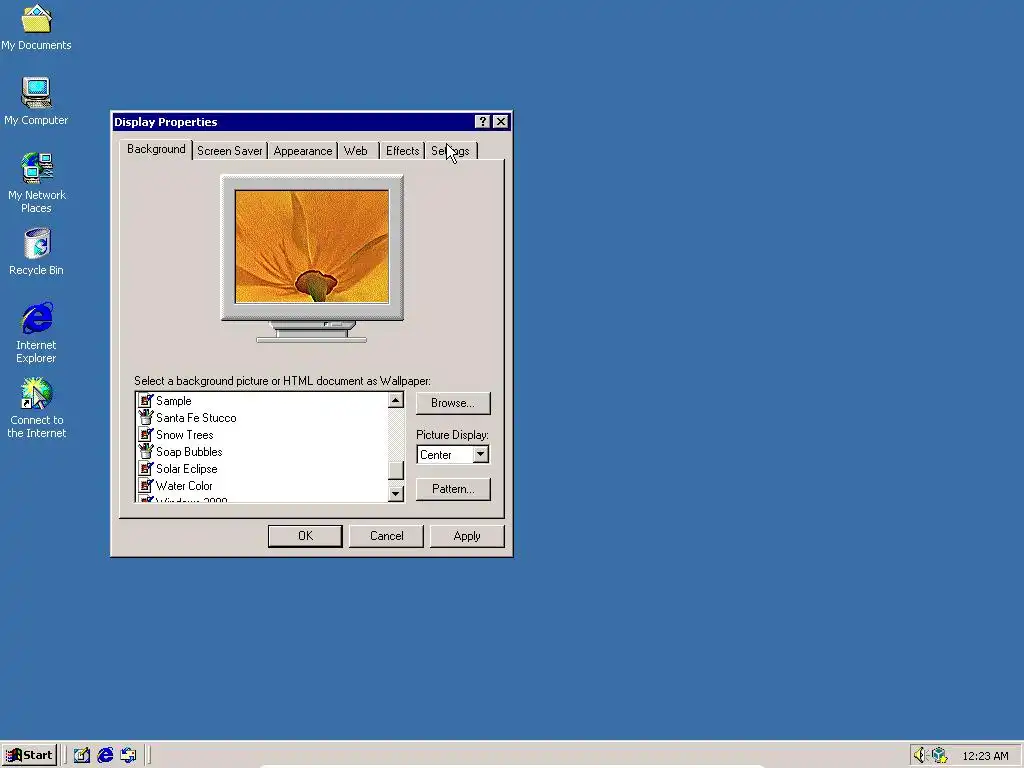Click the monitor wallpaper preview
Image resolution: width=1024 pixels, height=768 pixels.
coord(312,247)
